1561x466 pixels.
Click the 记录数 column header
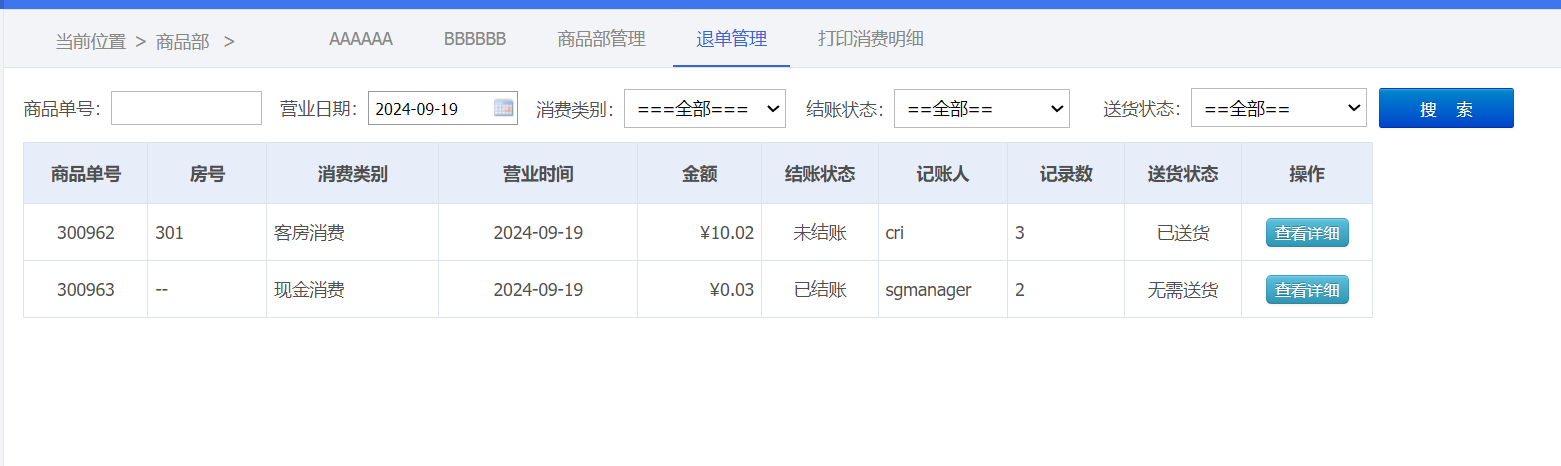pyautogui.click(x=1066, y=174)
